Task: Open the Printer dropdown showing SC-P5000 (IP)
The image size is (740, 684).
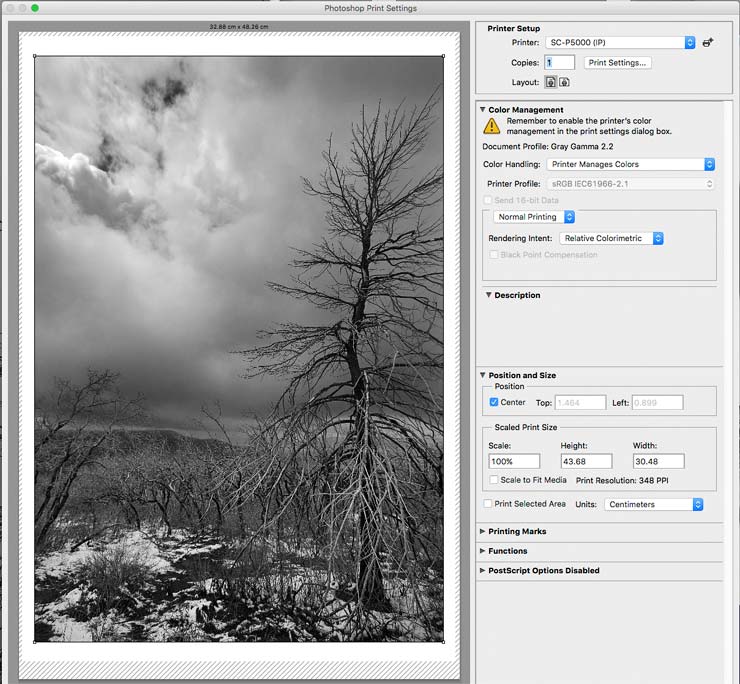Action: click(620, 42)
